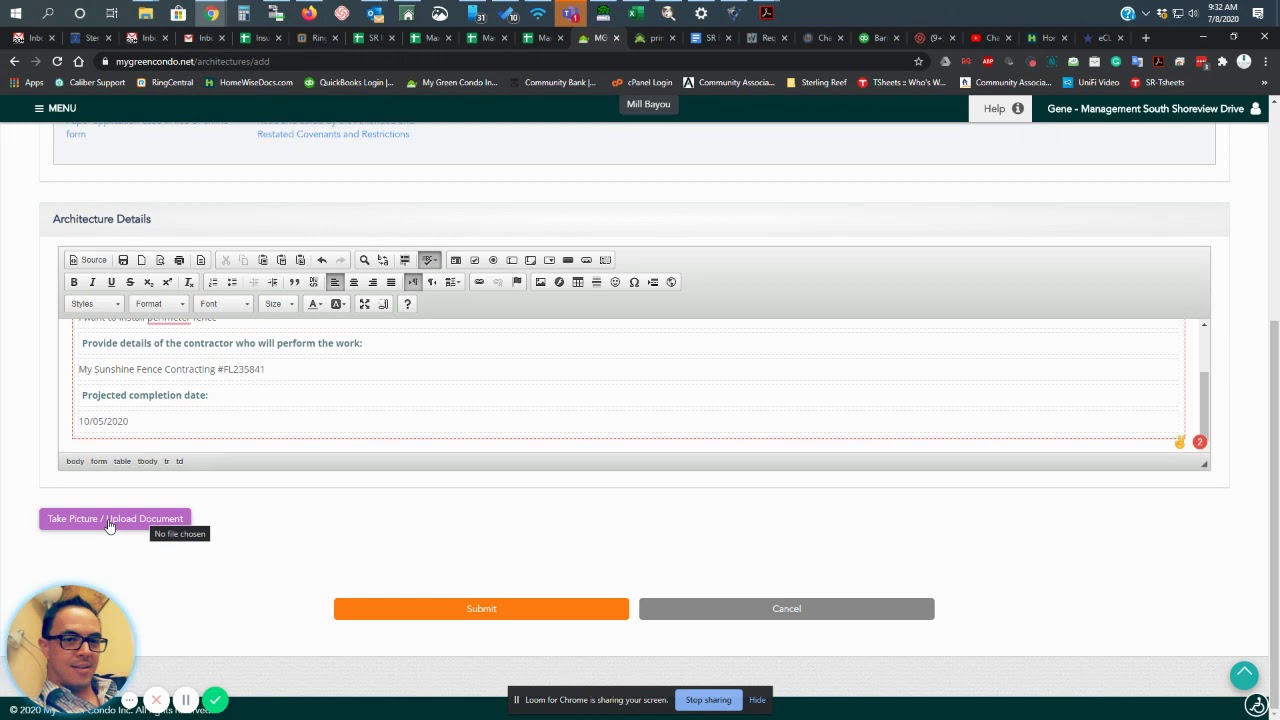The width and height of the screenshot is (1280, 720).
Task: Expand the Font Size dropdown
Action: 279,304
